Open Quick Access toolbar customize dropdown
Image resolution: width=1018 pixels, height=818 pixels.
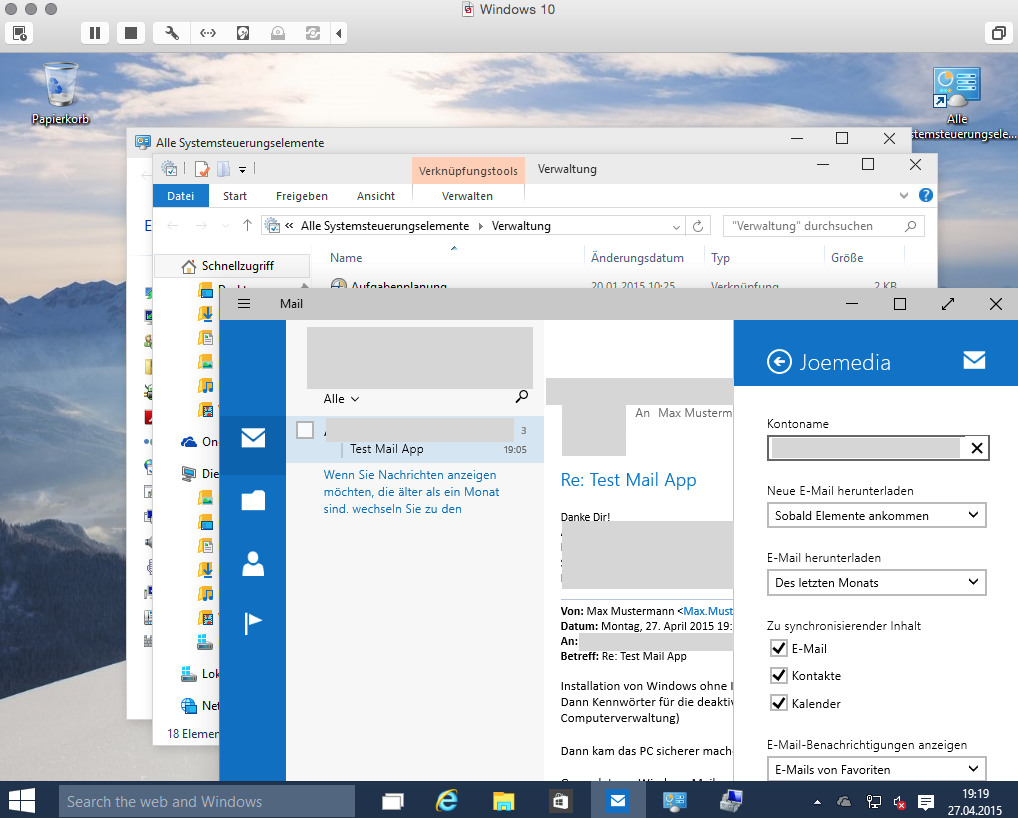[x=242, y=169]
